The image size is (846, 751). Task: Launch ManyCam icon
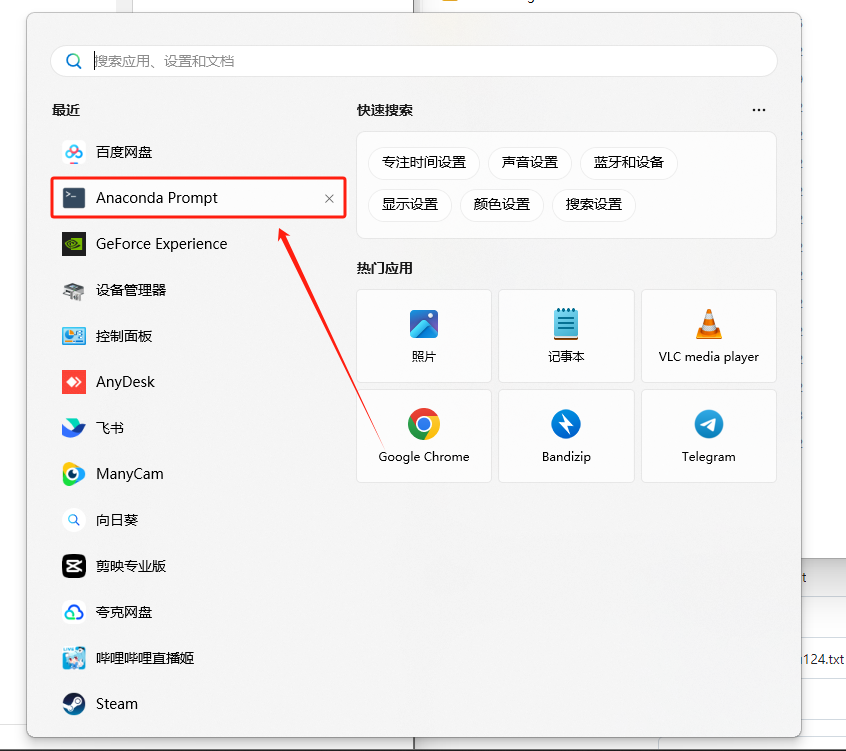[74, 474]
